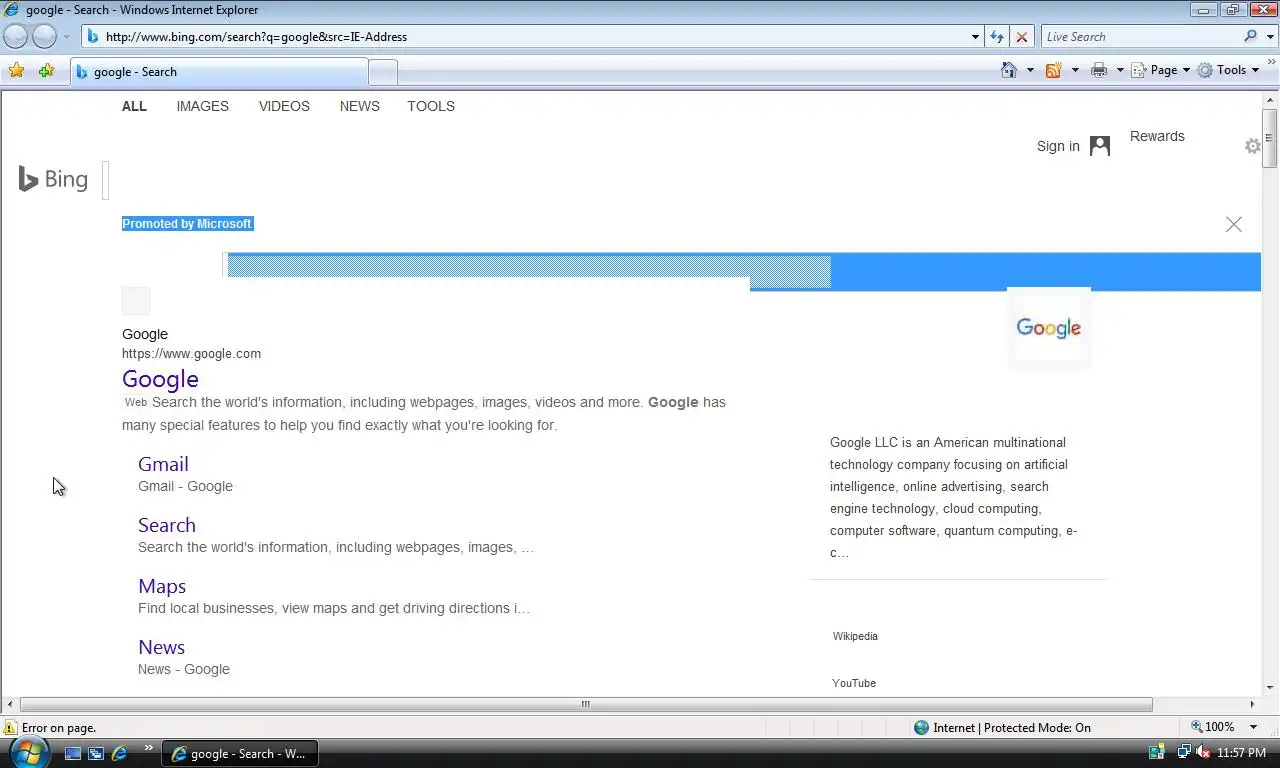Click the RSS Feeds icon

pyautogui.click(x=1053, y=70)
